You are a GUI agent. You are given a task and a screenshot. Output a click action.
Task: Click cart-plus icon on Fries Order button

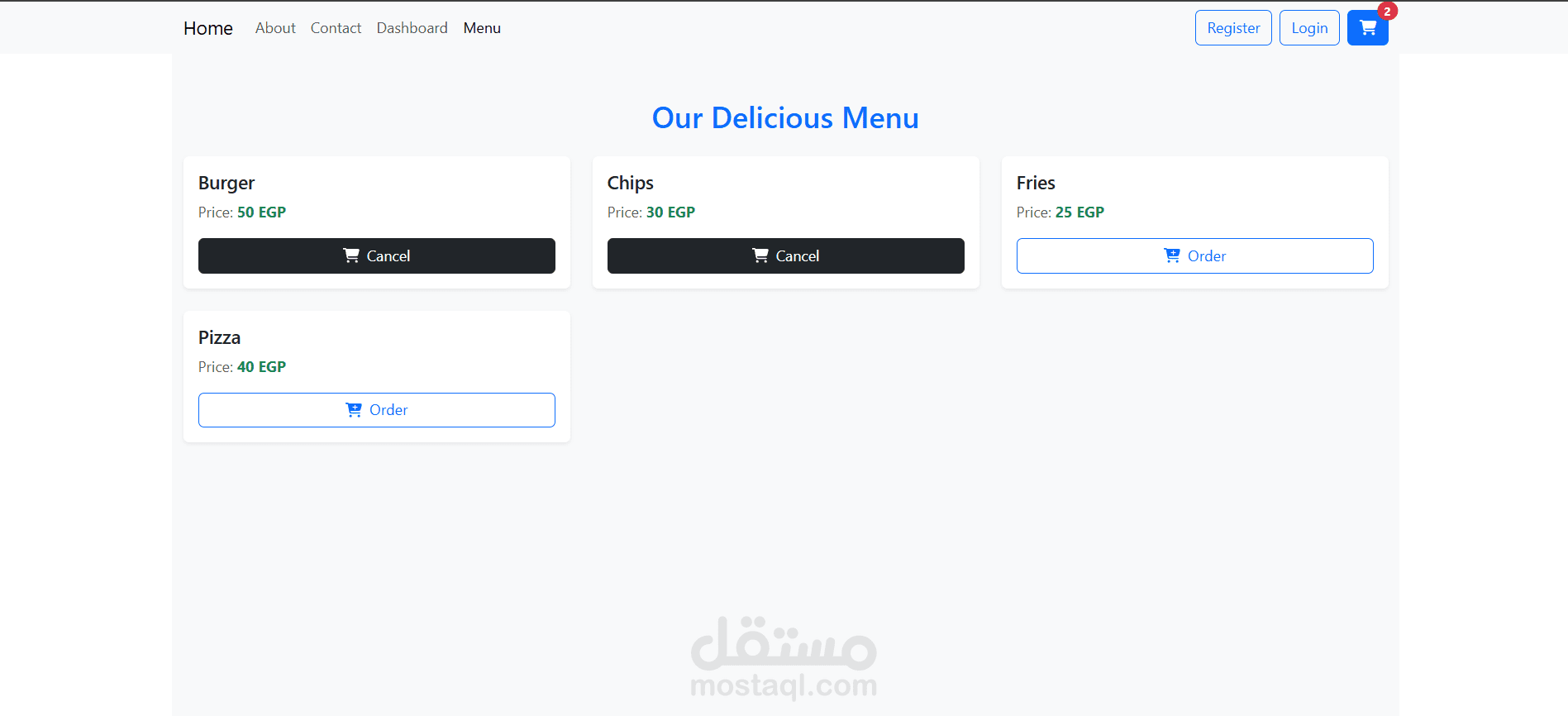[x=1172, y=255]
